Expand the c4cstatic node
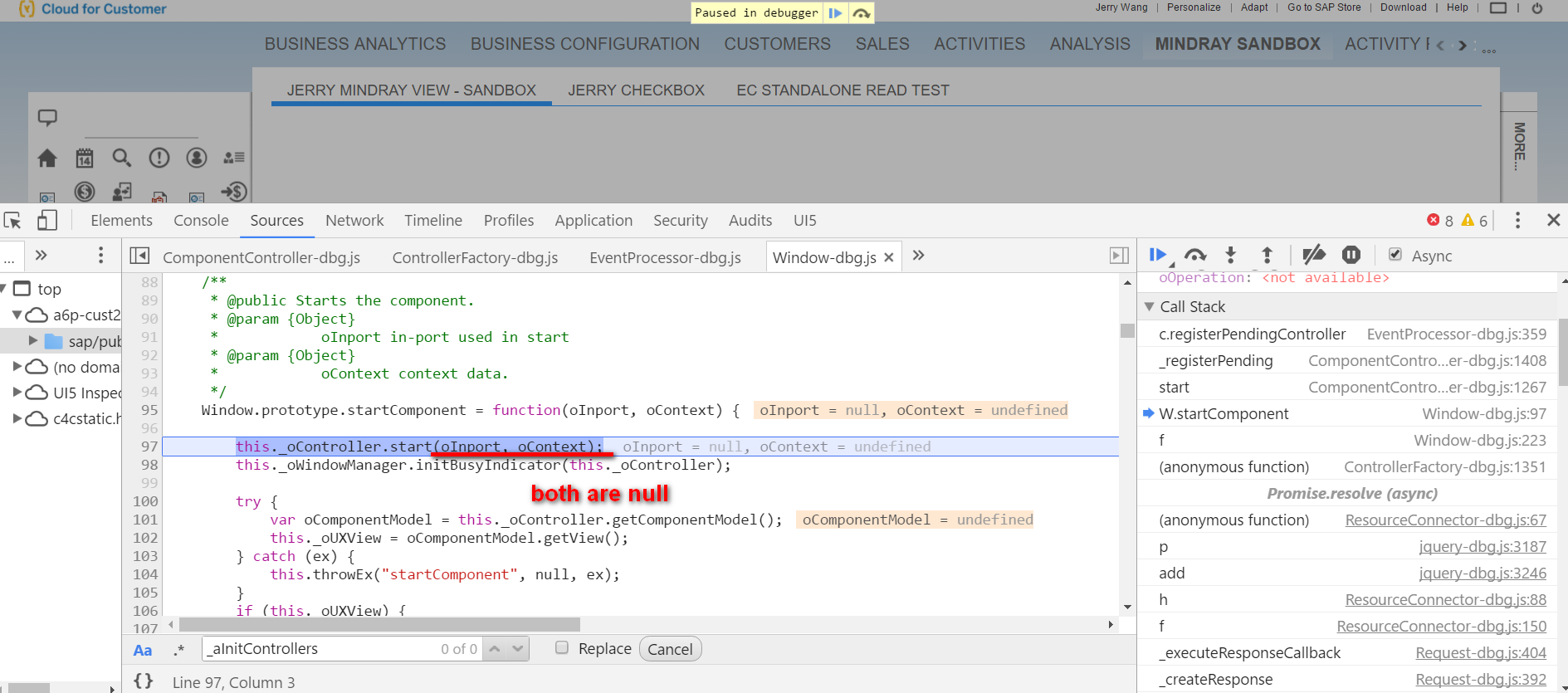This screenshot has width=1568, height=693. tap(17, 418)
